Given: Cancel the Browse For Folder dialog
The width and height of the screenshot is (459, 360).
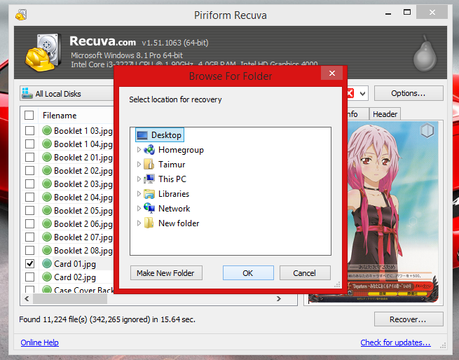Looking at the screenshot, I should [305, 273].
